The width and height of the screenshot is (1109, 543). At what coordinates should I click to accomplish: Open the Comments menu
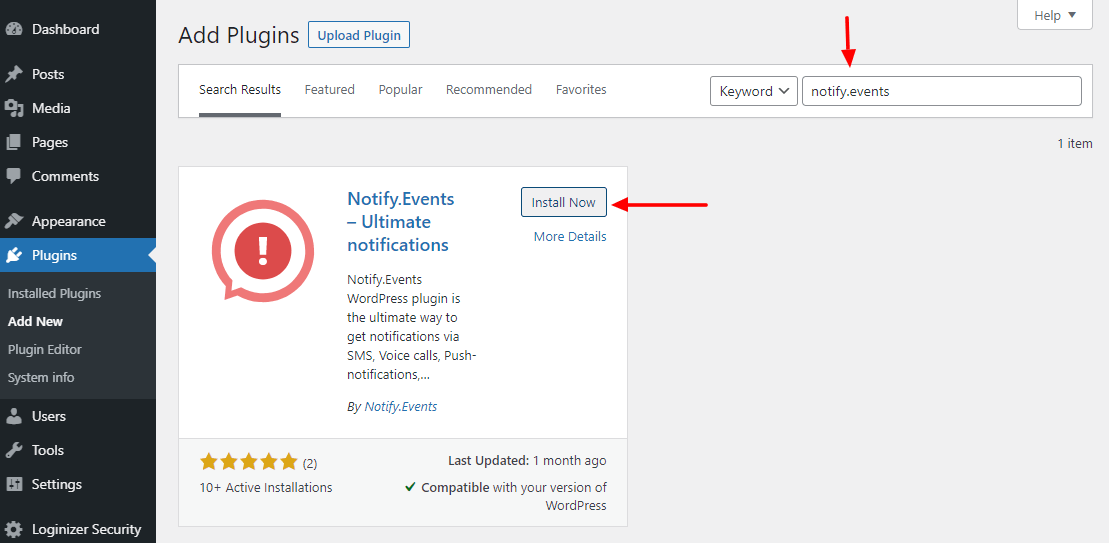(78, 176)
